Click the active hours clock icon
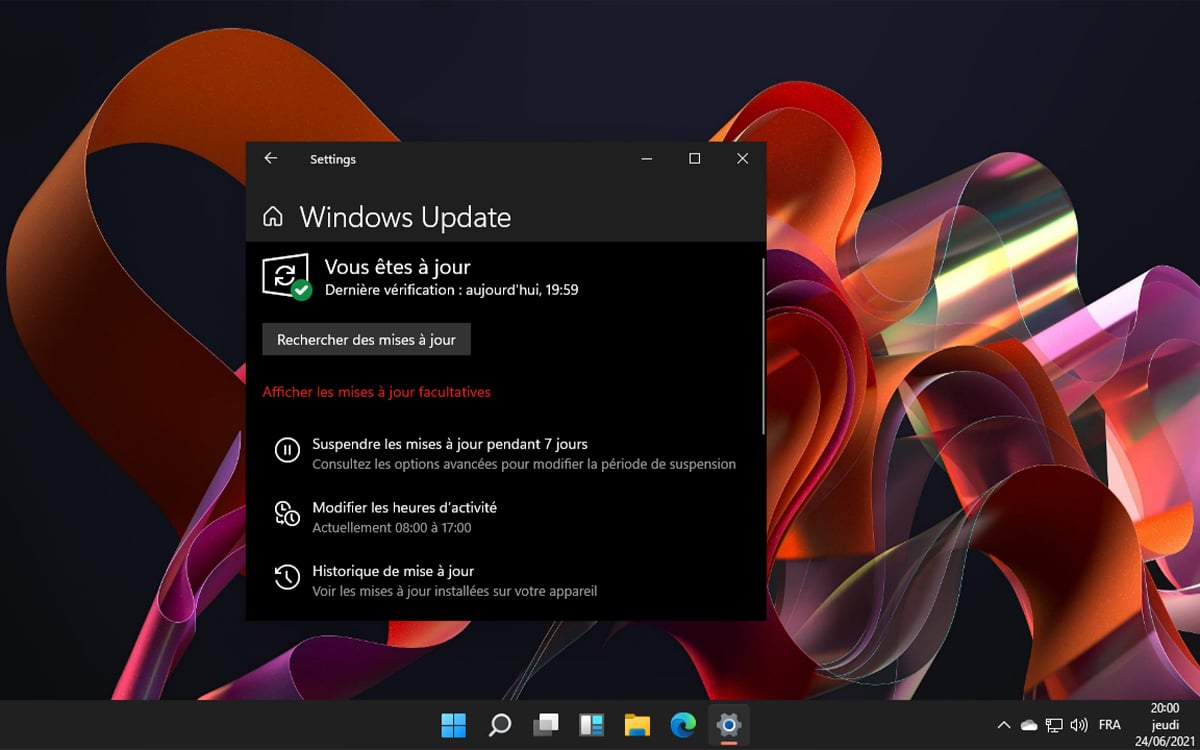 pos(287,514)
